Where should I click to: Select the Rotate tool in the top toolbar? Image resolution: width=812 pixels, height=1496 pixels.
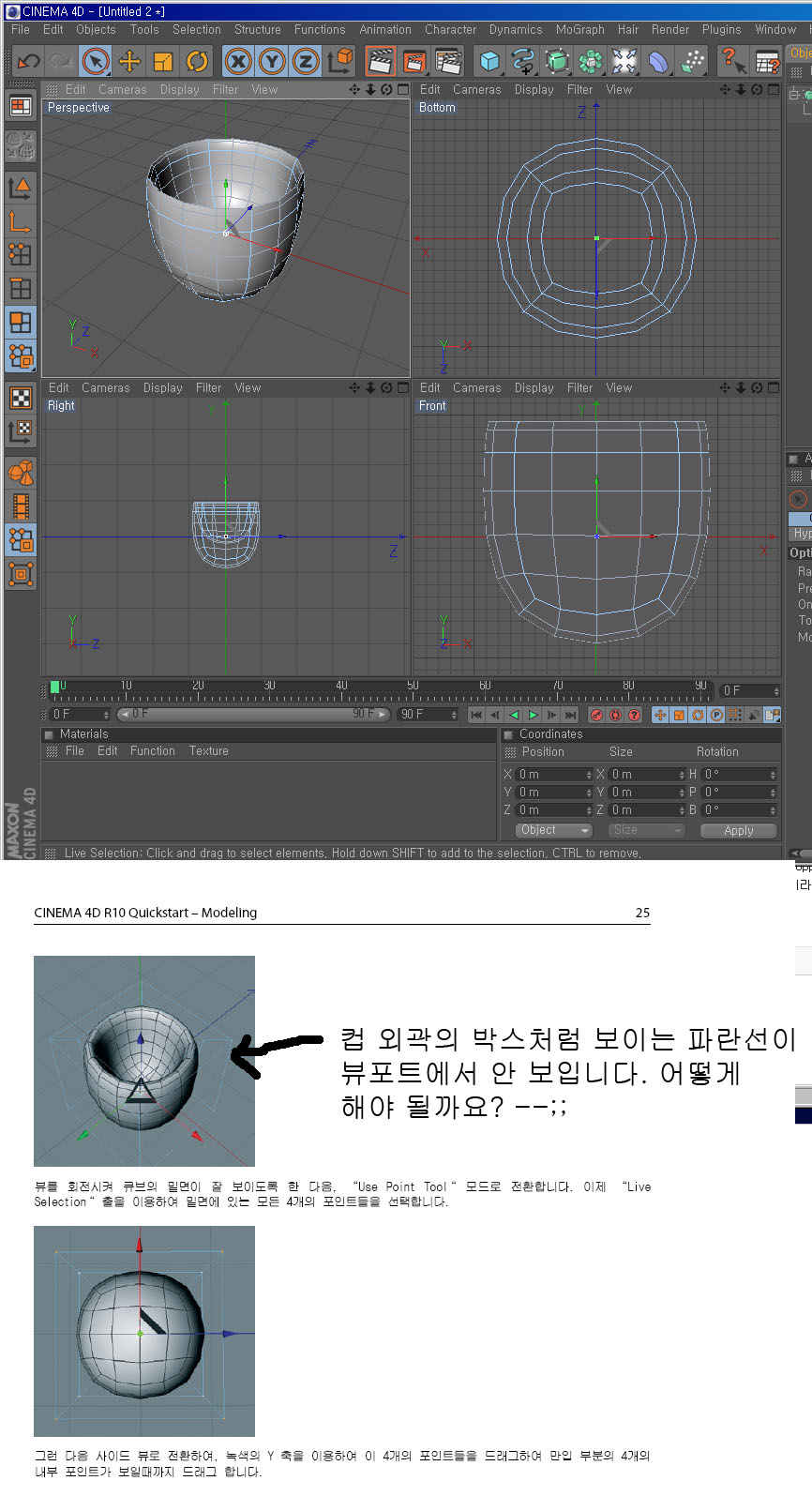pyautogui.click(x=197, y=61)
